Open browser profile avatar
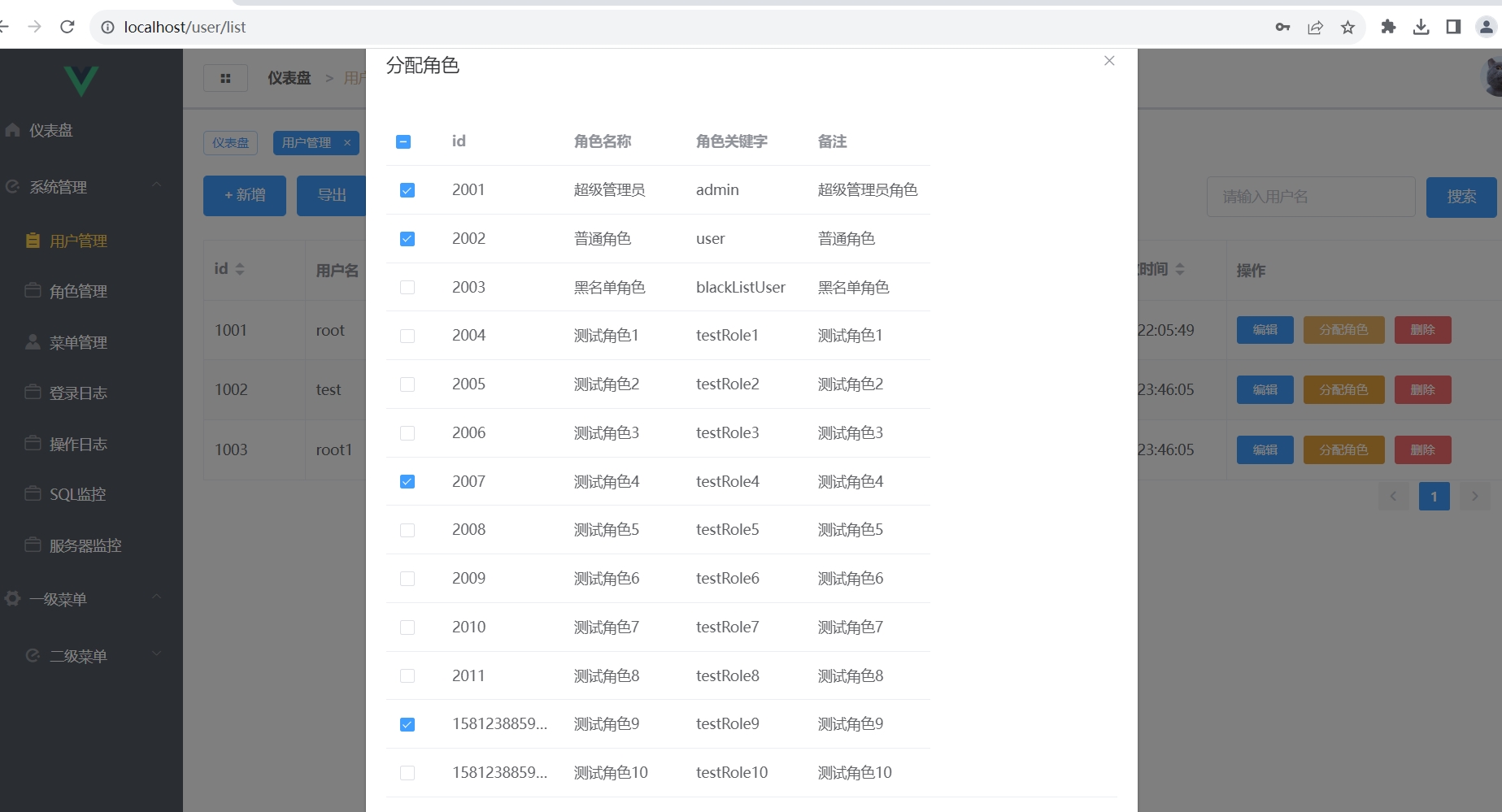The height and width of the screenshot is (812, 1502). point(1486,27)
